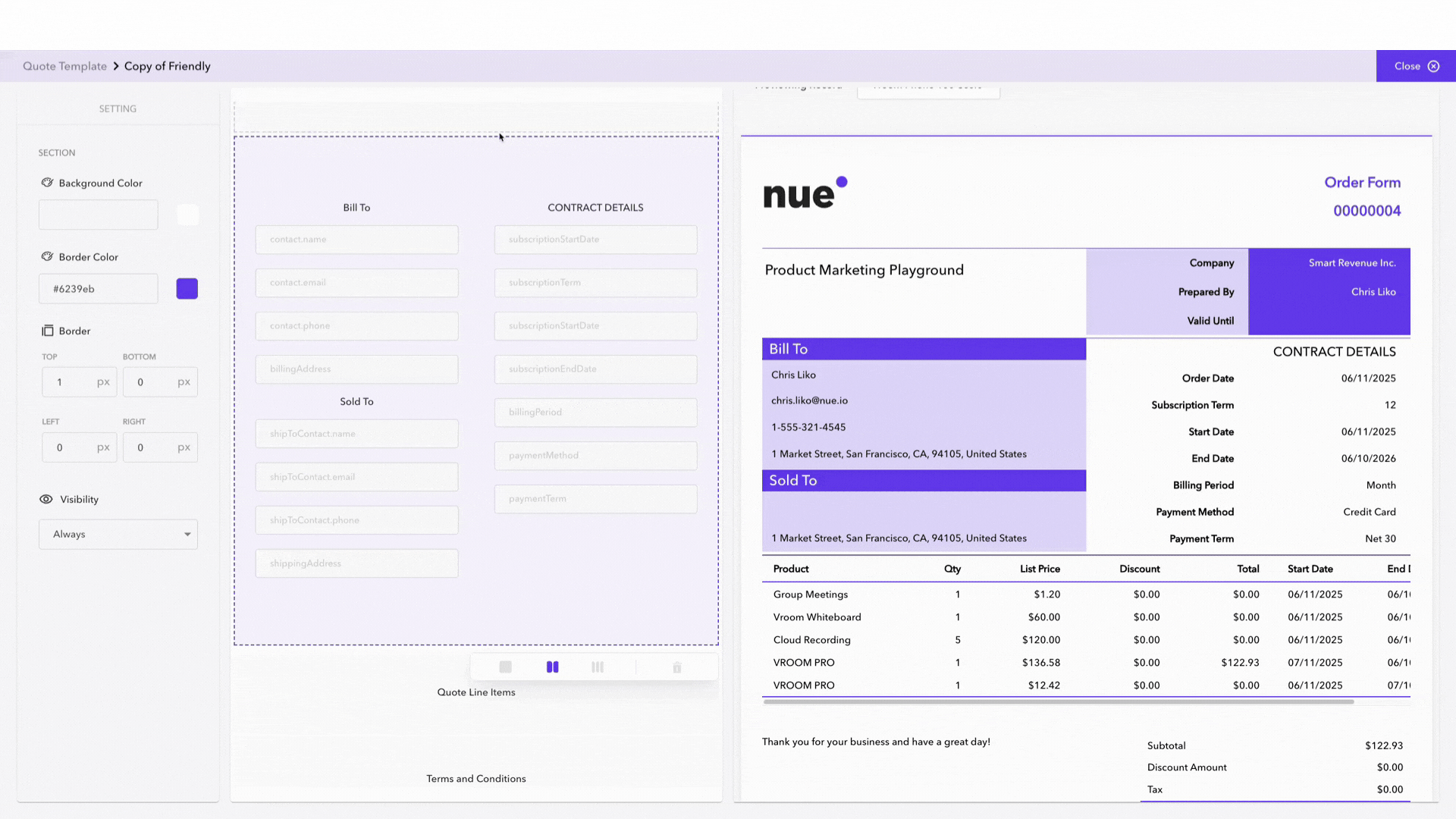Click the border RIGHT width field
The image size is (1456, 819).
coord(160,447)
